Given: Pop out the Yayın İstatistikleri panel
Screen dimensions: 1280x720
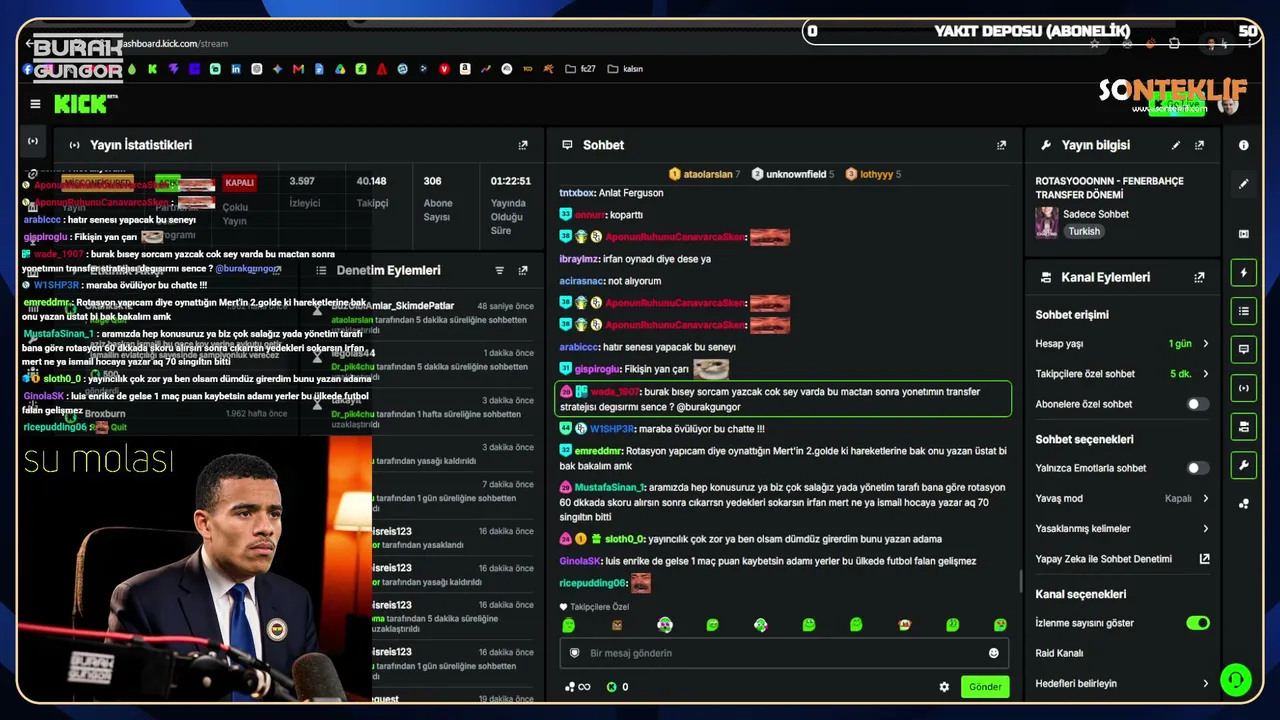Looking at the screenshot, I should (x=523, y=145).
